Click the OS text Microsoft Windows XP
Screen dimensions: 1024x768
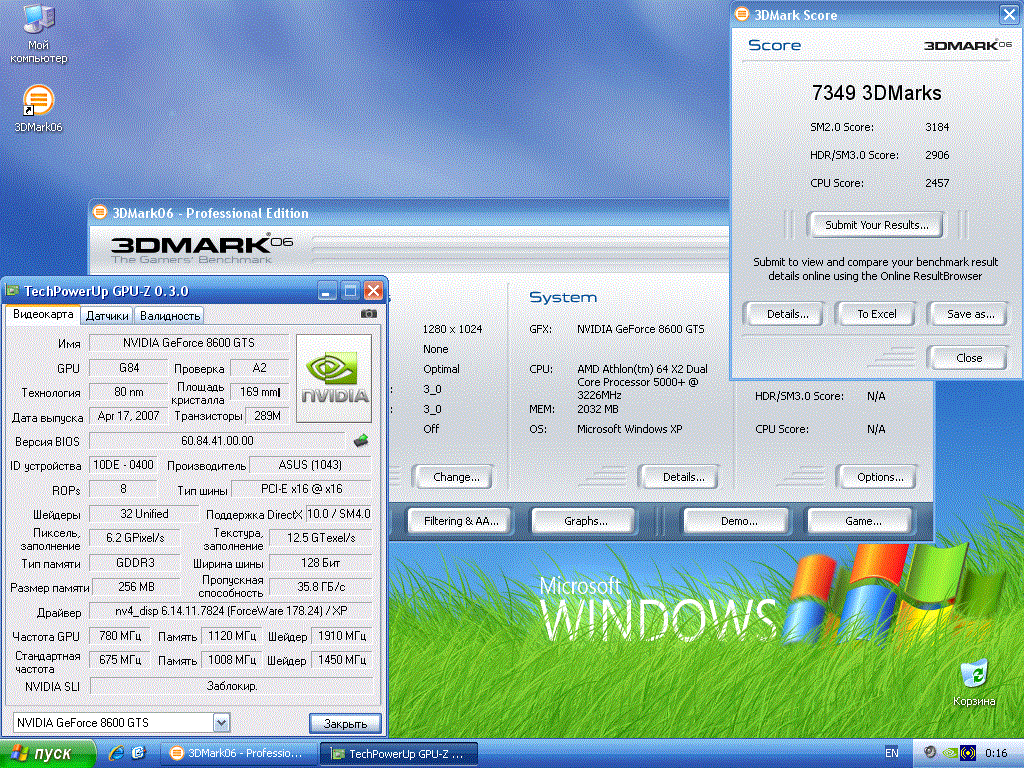pos(629,429)
